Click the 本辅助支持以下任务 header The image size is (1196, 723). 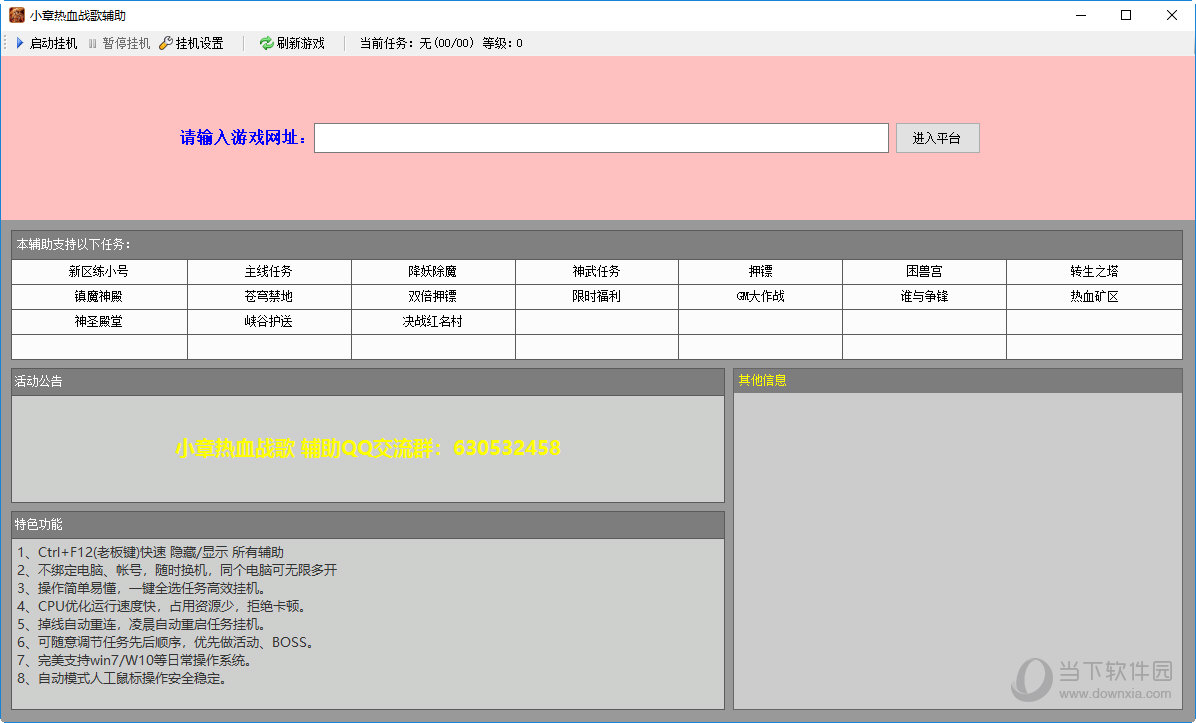coord(596,245)
